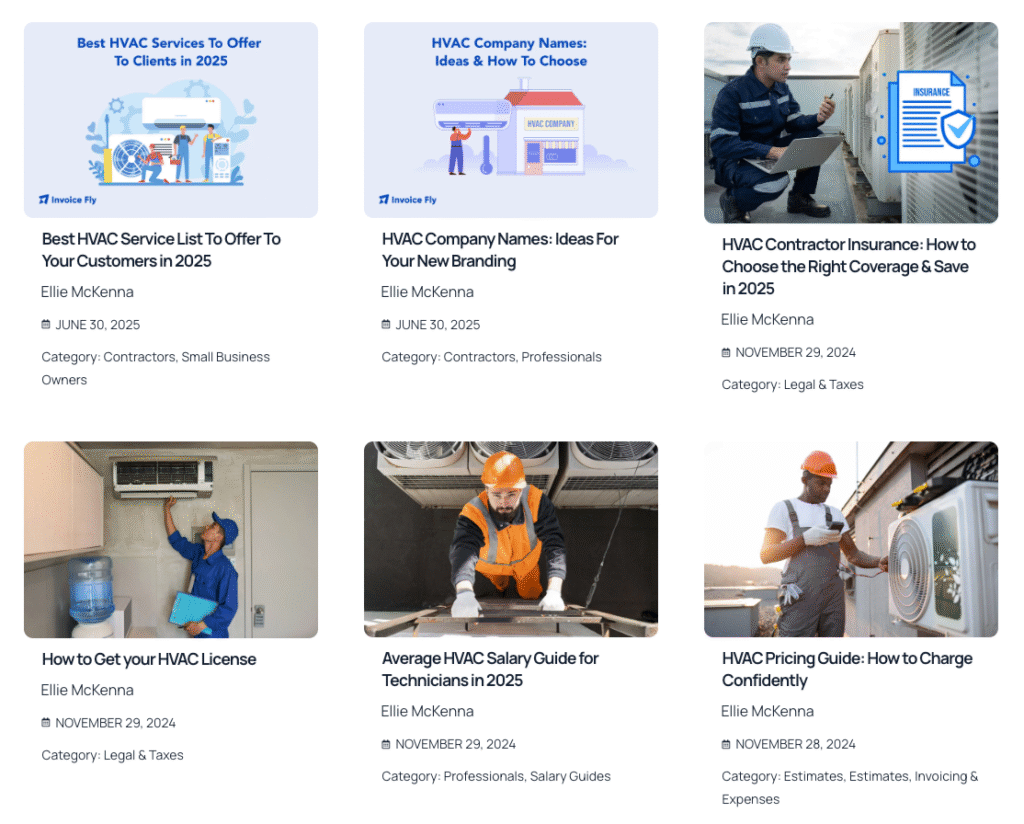The width and height of the screenshot is (1024, 824).
Task: Click Invoice Fly logo on Company Names thumbnail
Action: point(408,200)
